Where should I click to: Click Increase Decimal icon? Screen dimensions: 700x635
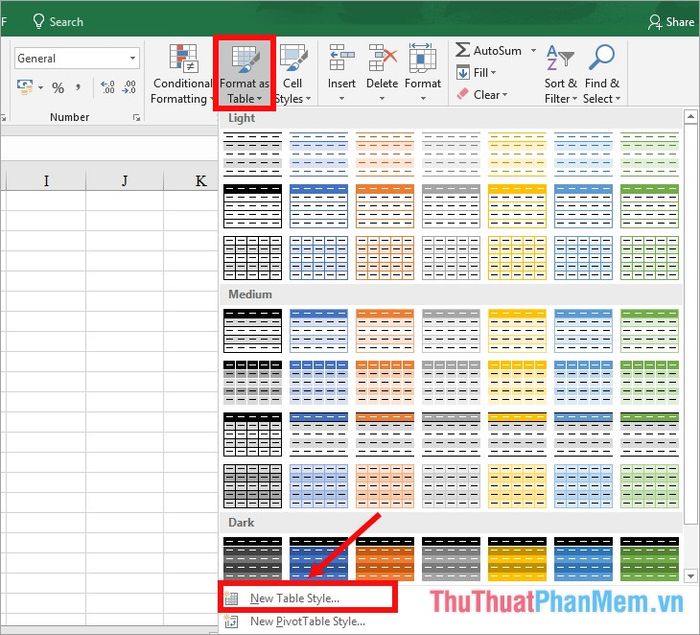108,87
